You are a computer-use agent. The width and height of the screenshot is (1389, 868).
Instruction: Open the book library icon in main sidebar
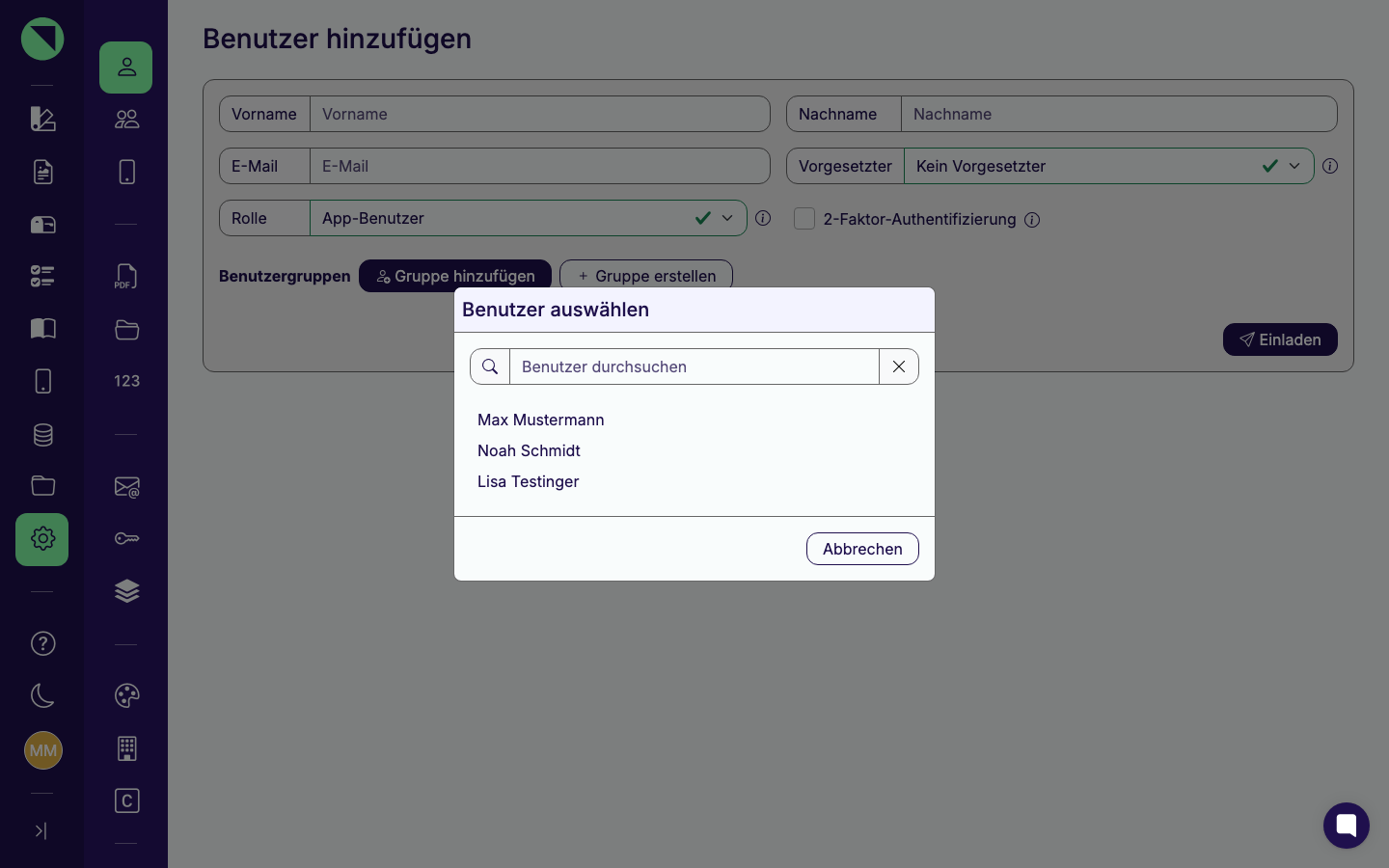click(x=42, y=329)
